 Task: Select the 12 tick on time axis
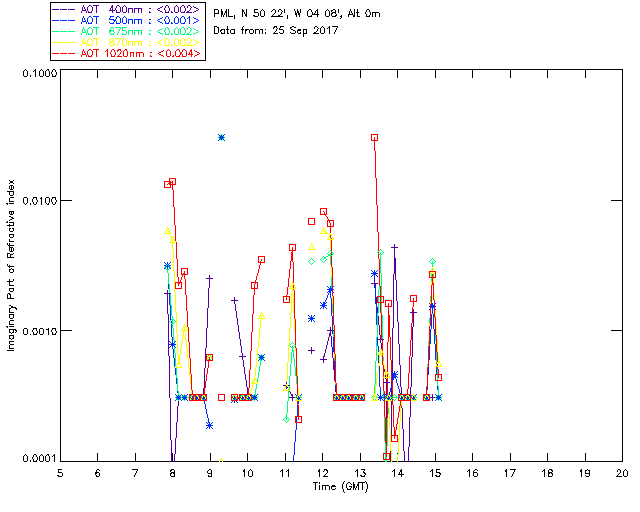click(x=322, y=473)
